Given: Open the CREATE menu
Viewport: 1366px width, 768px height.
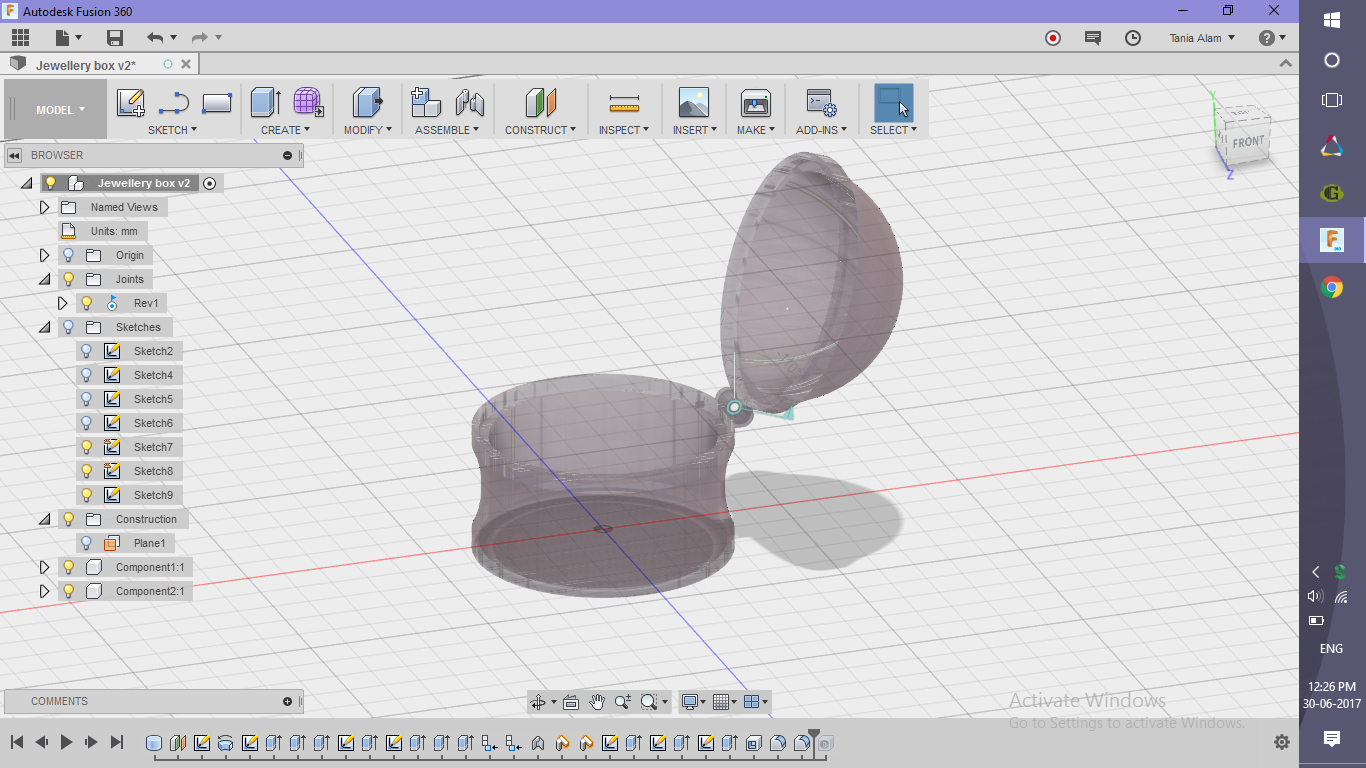Looking at the screenshot, I should coord(285,130).
